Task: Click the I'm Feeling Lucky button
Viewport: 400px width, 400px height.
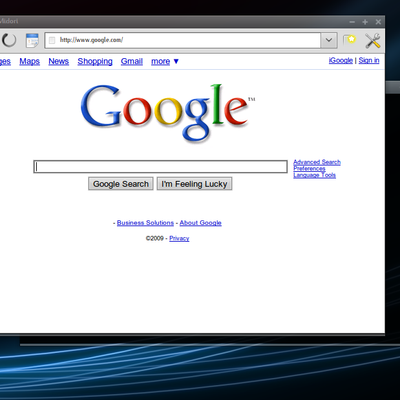Action: [194, 184]
